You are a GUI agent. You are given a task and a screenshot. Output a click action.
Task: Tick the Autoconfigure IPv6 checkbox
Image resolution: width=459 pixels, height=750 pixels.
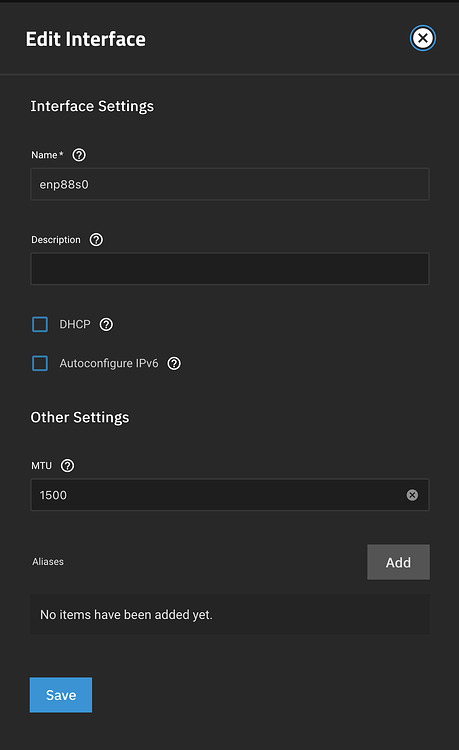[x=40, y=364]
